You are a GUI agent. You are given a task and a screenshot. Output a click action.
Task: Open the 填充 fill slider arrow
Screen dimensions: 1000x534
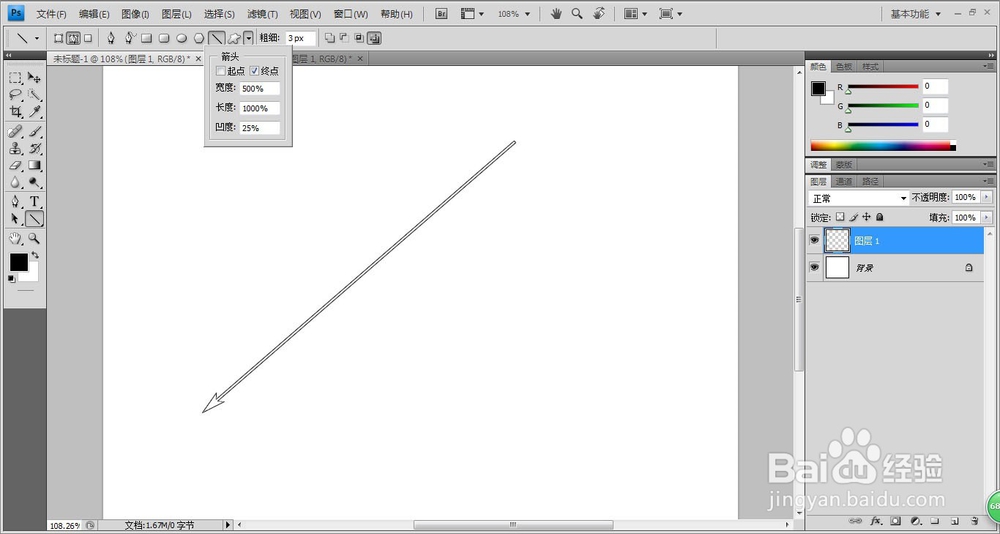coord(987,218)
